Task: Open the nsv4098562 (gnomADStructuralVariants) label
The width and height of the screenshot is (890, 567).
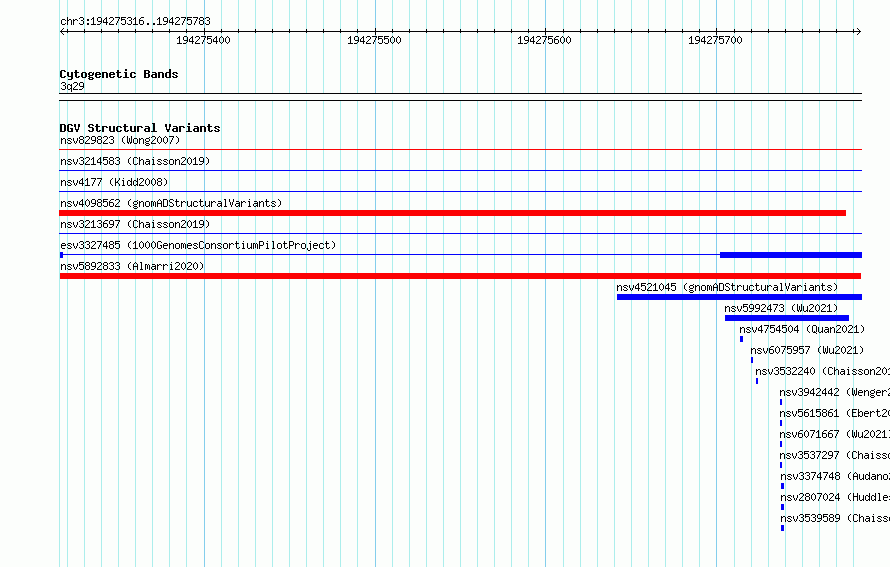Action: click(x=171, y=203)
